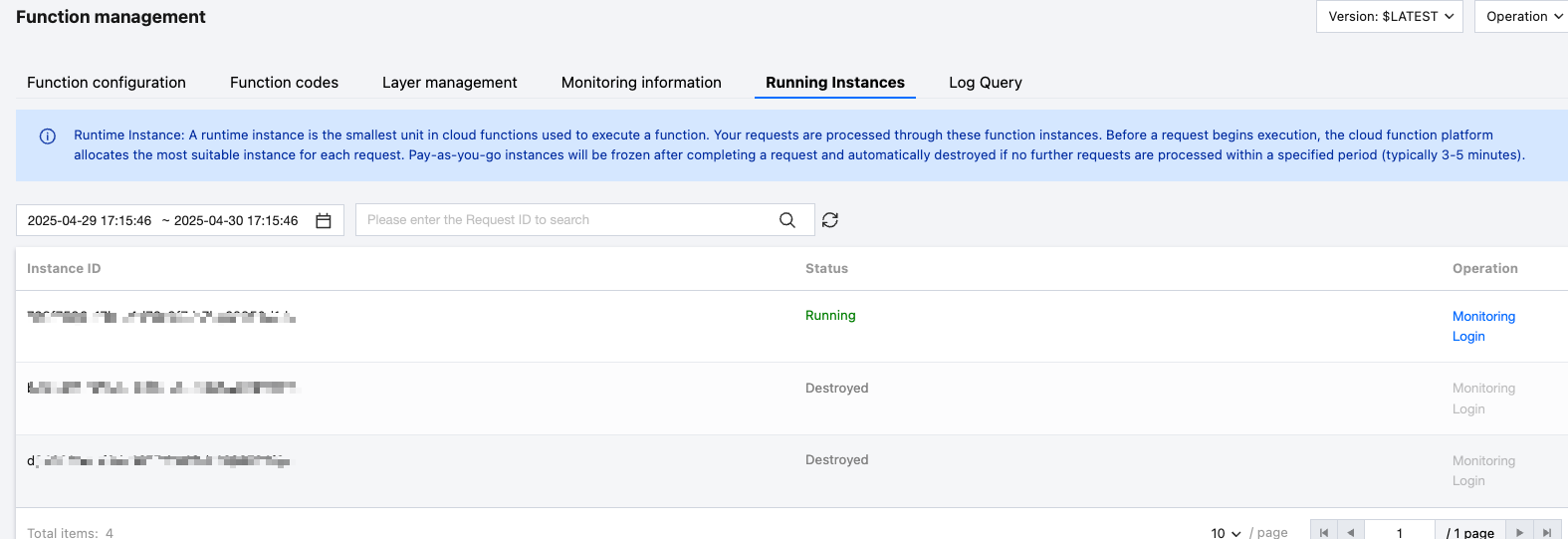Click the refresh icon beside the search box

830,220
